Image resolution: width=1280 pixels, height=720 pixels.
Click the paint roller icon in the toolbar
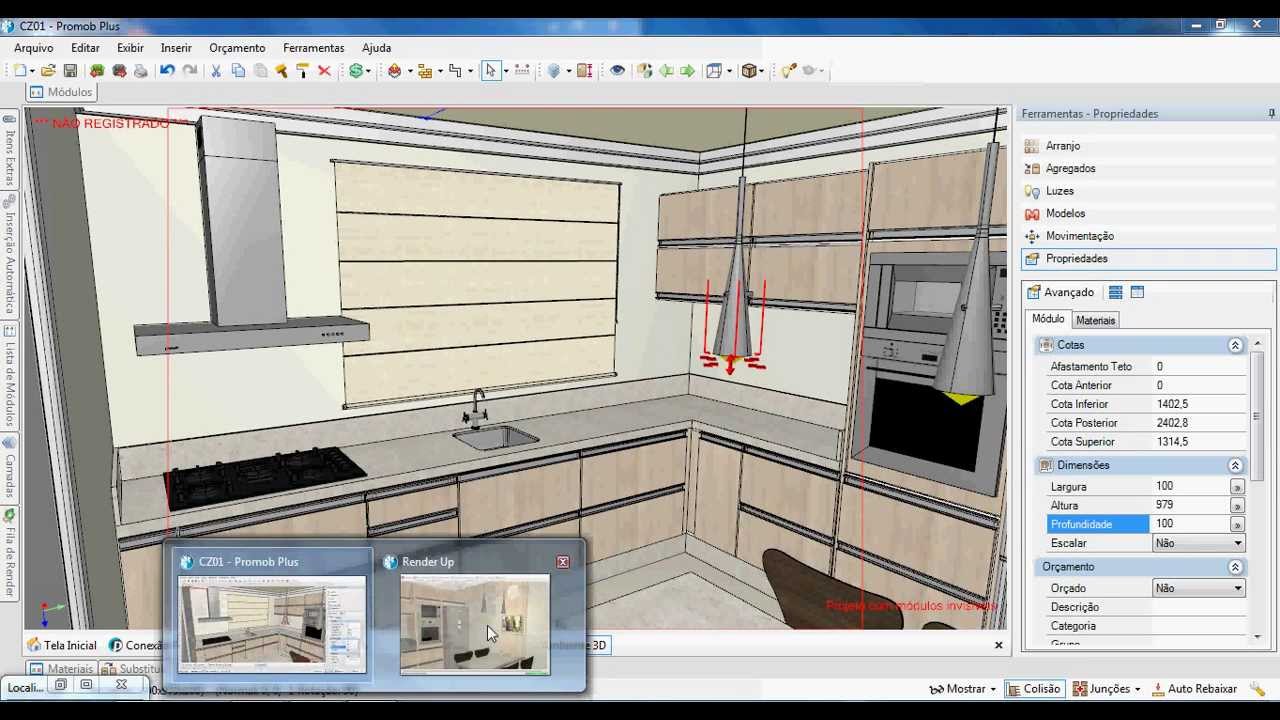coord(302,70)
